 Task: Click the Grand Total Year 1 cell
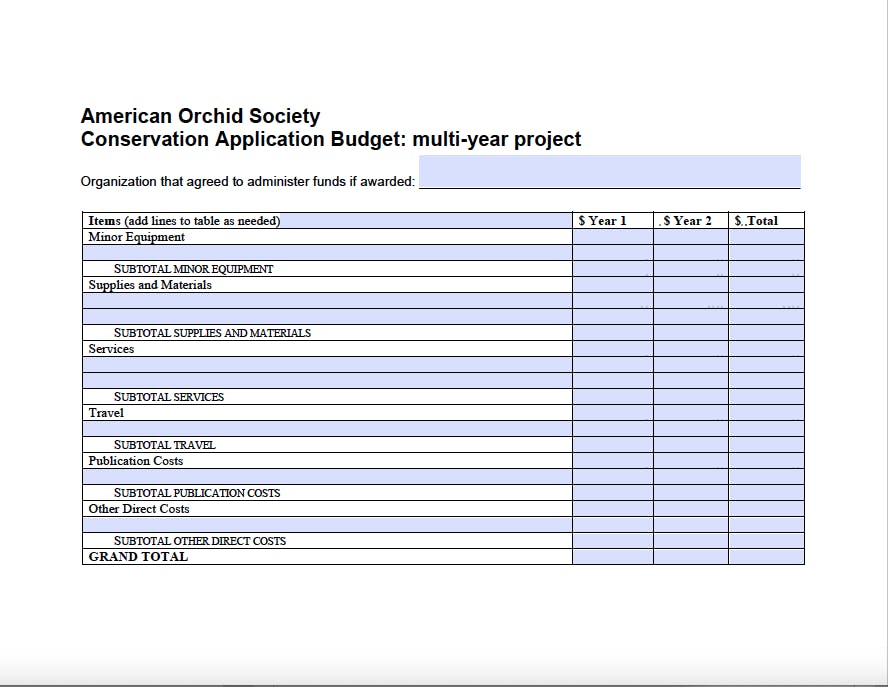pos(613,557)
